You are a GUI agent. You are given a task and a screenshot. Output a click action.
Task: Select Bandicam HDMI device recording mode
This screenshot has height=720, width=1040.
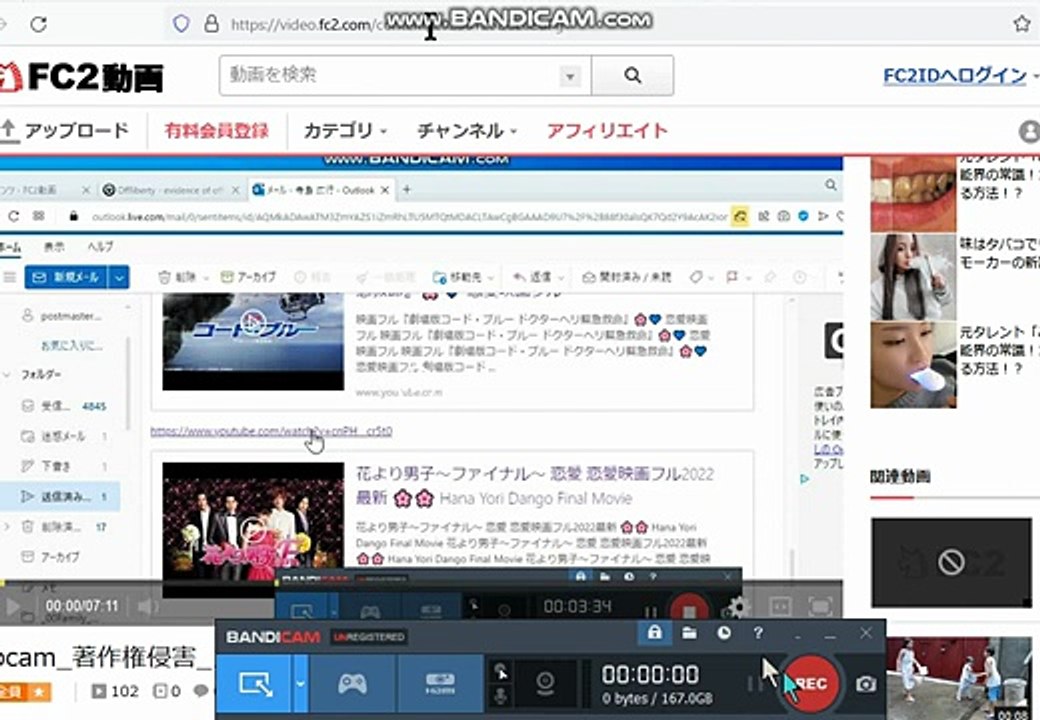point(440,683)
